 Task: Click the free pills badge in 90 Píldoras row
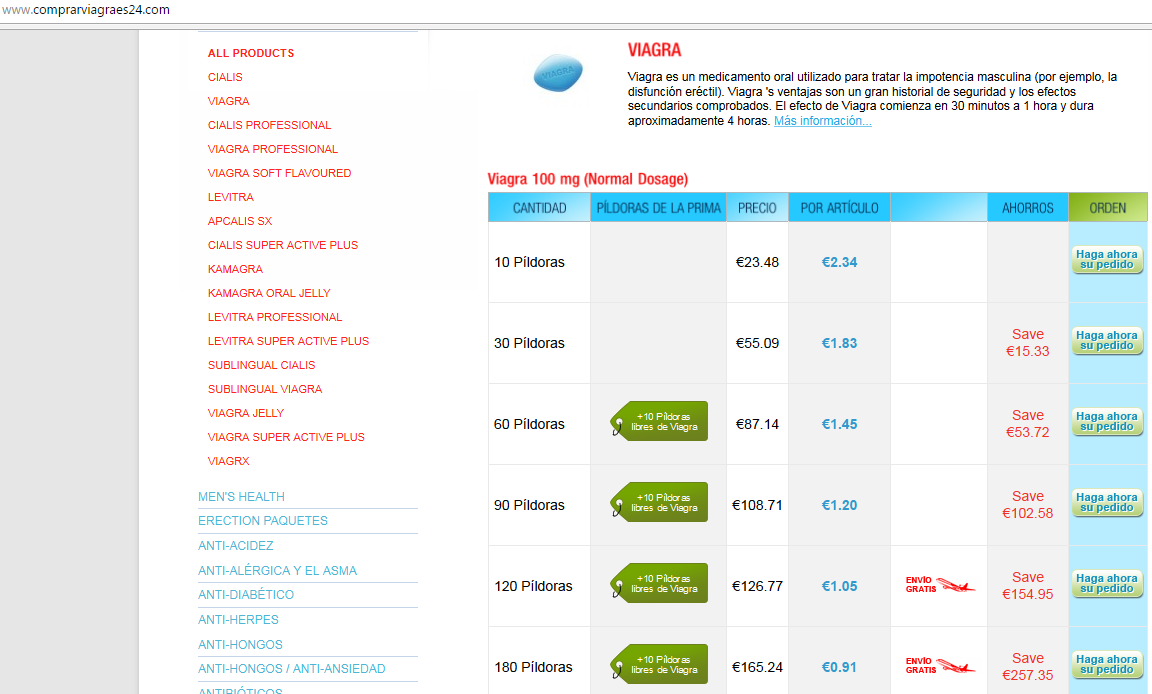[659, 502]
